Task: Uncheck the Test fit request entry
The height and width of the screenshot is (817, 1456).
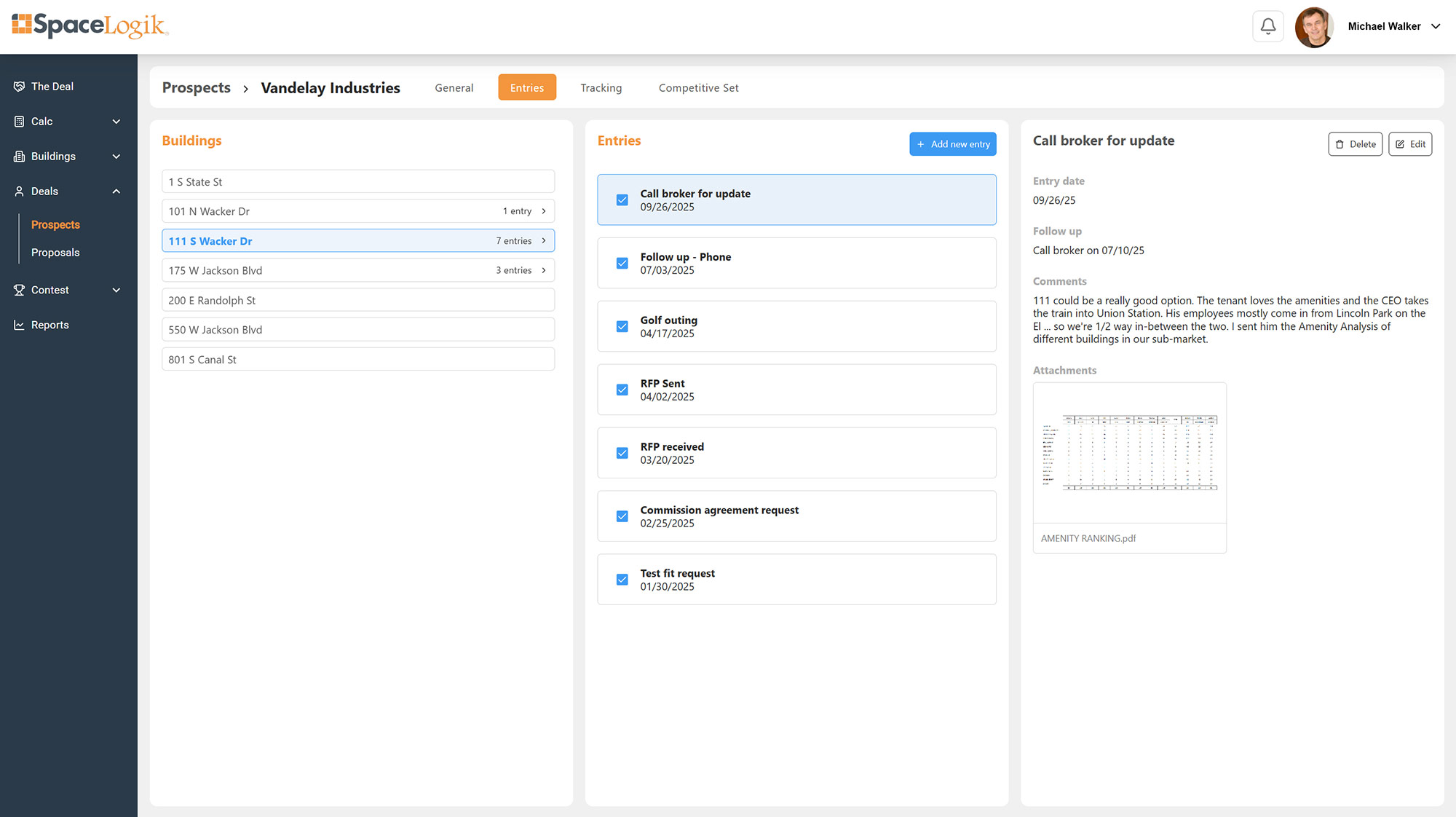Action: click(622, 579)
